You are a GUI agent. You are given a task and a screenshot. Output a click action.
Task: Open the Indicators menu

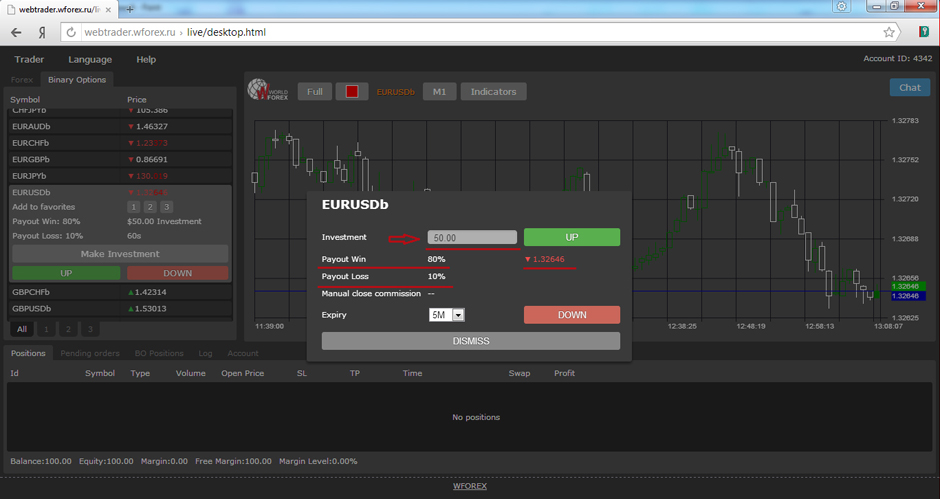[x=493, y=91]
